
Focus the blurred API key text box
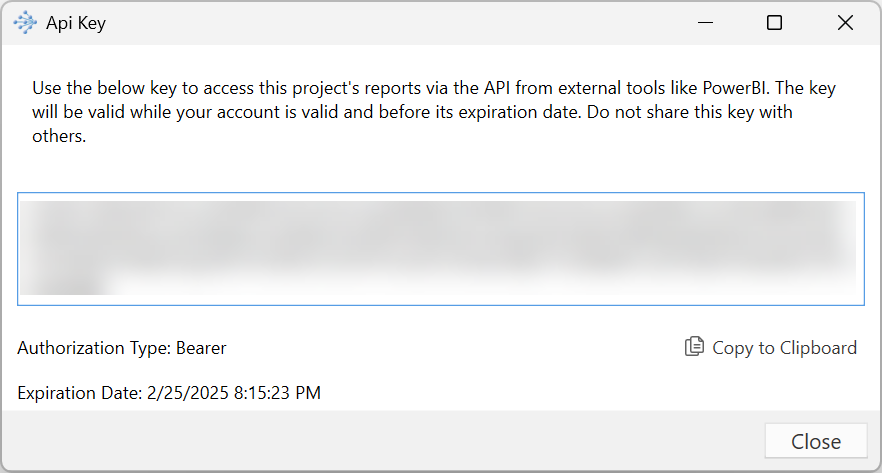coord(440,248)
